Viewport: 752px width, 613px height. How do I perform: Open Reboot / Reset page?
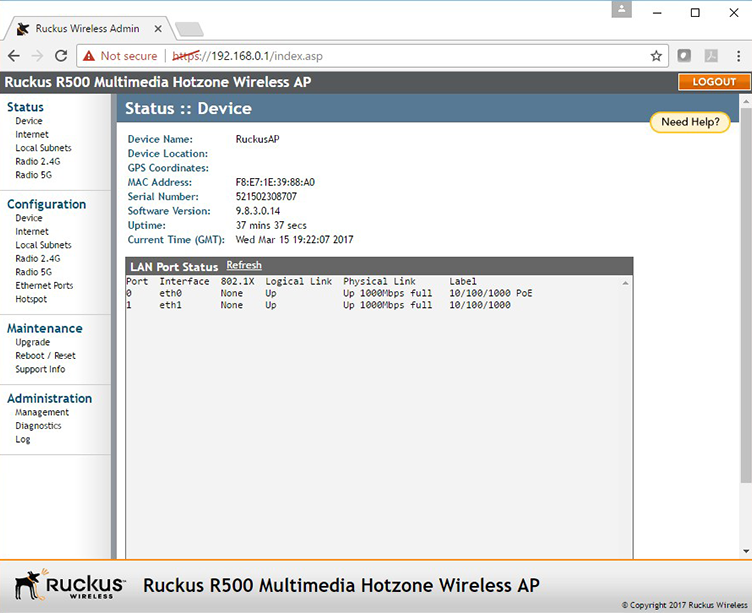[x=45, y=356]
